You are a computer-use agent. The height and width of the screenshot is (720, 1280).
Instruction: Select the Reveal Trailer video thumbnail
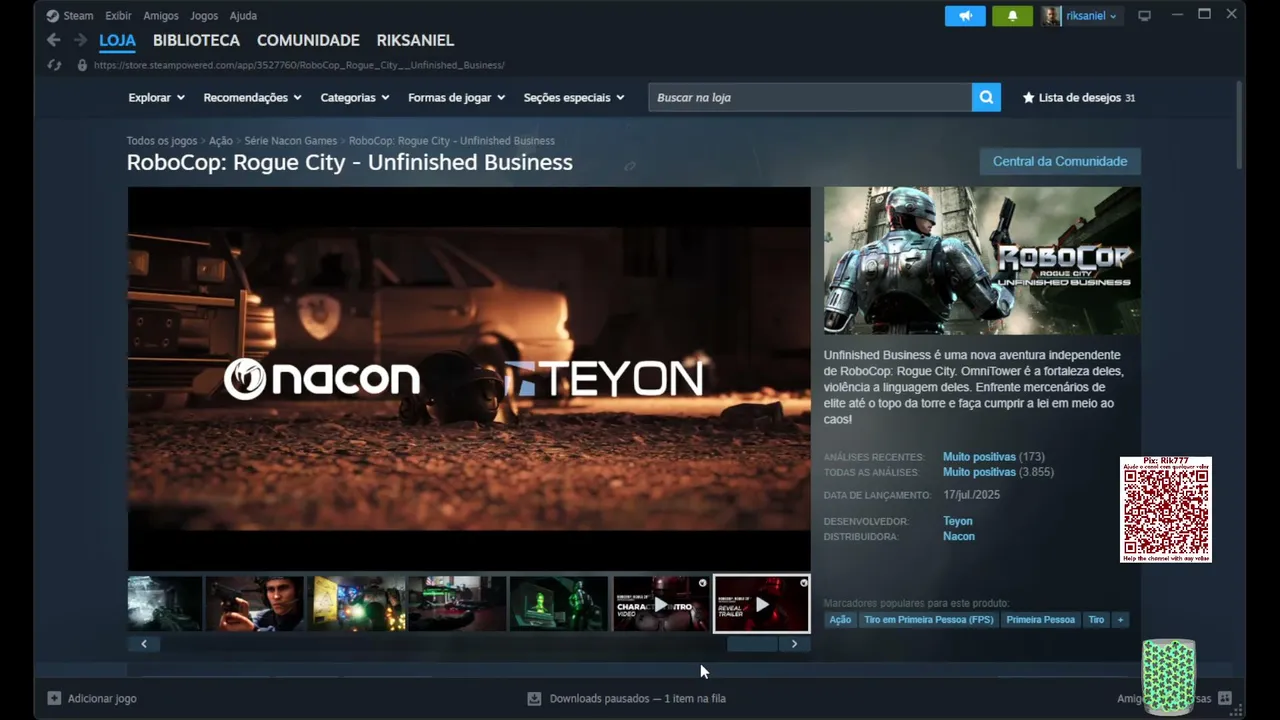point(762,604)
